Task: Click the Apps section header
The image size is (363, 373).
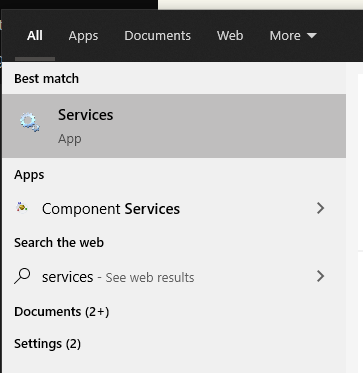Action: 29,175
